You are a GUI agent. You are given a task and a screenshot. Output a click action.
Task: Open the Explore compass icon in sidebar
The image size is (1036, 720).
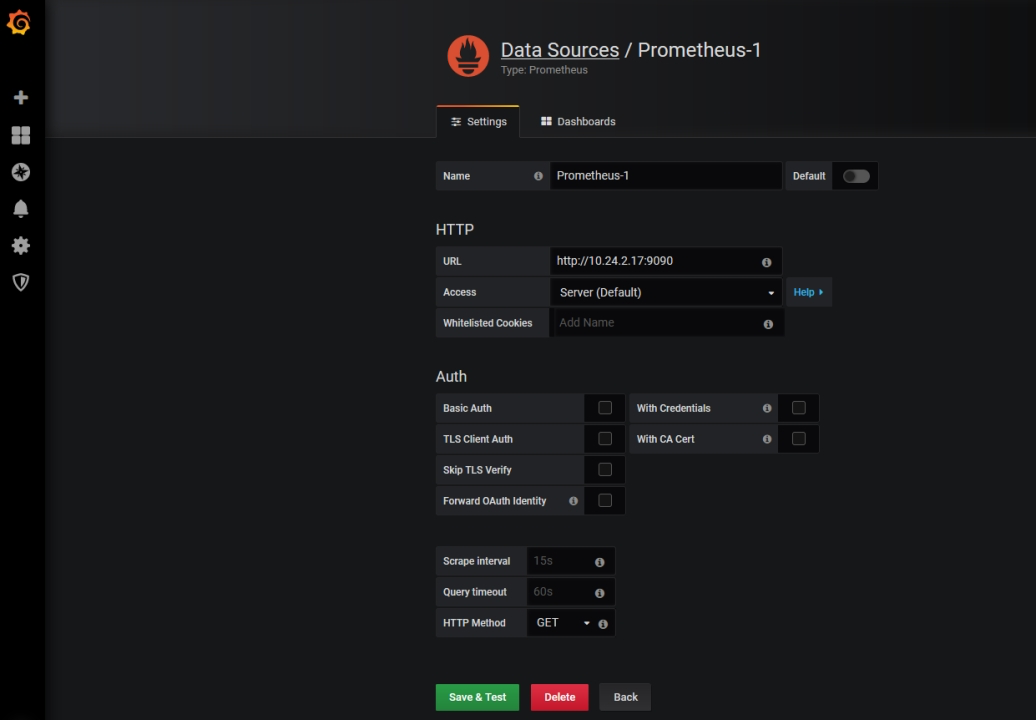(20, 172)
